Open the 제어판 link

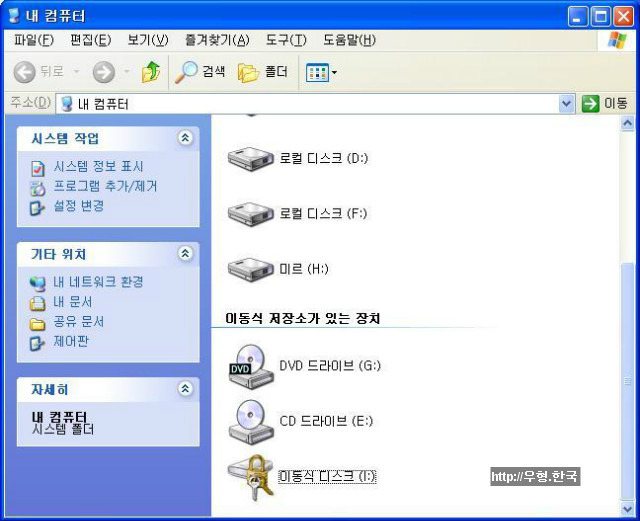click(x=71, y=341)
